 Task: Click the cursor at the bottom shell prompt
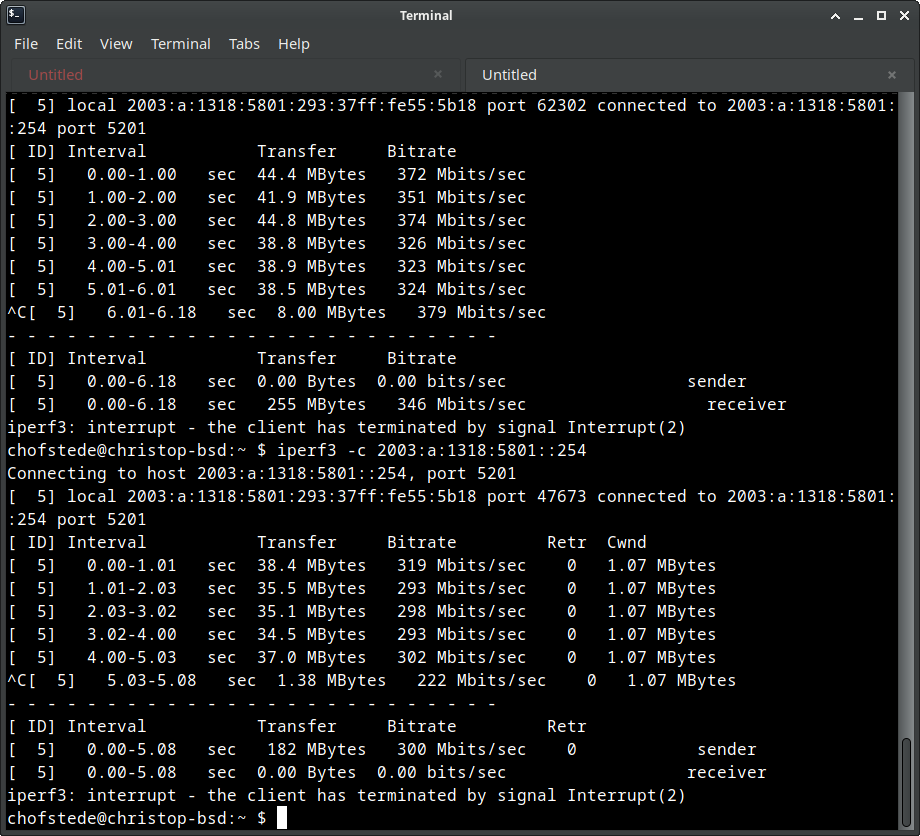click(x=282, y=818)
